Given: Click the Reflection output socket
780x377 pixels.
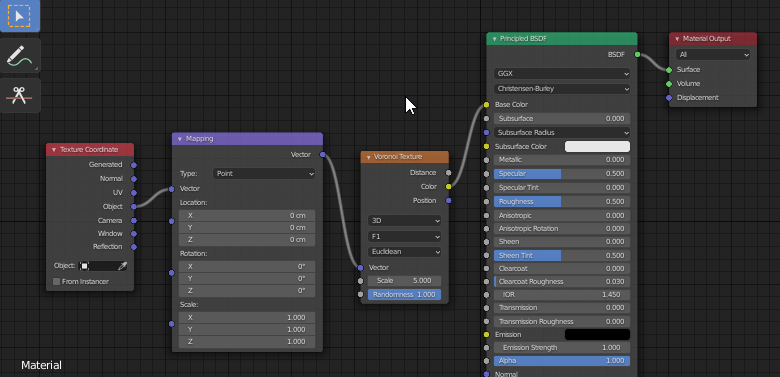Looking at the screenshot, I should tap(134, 247).
